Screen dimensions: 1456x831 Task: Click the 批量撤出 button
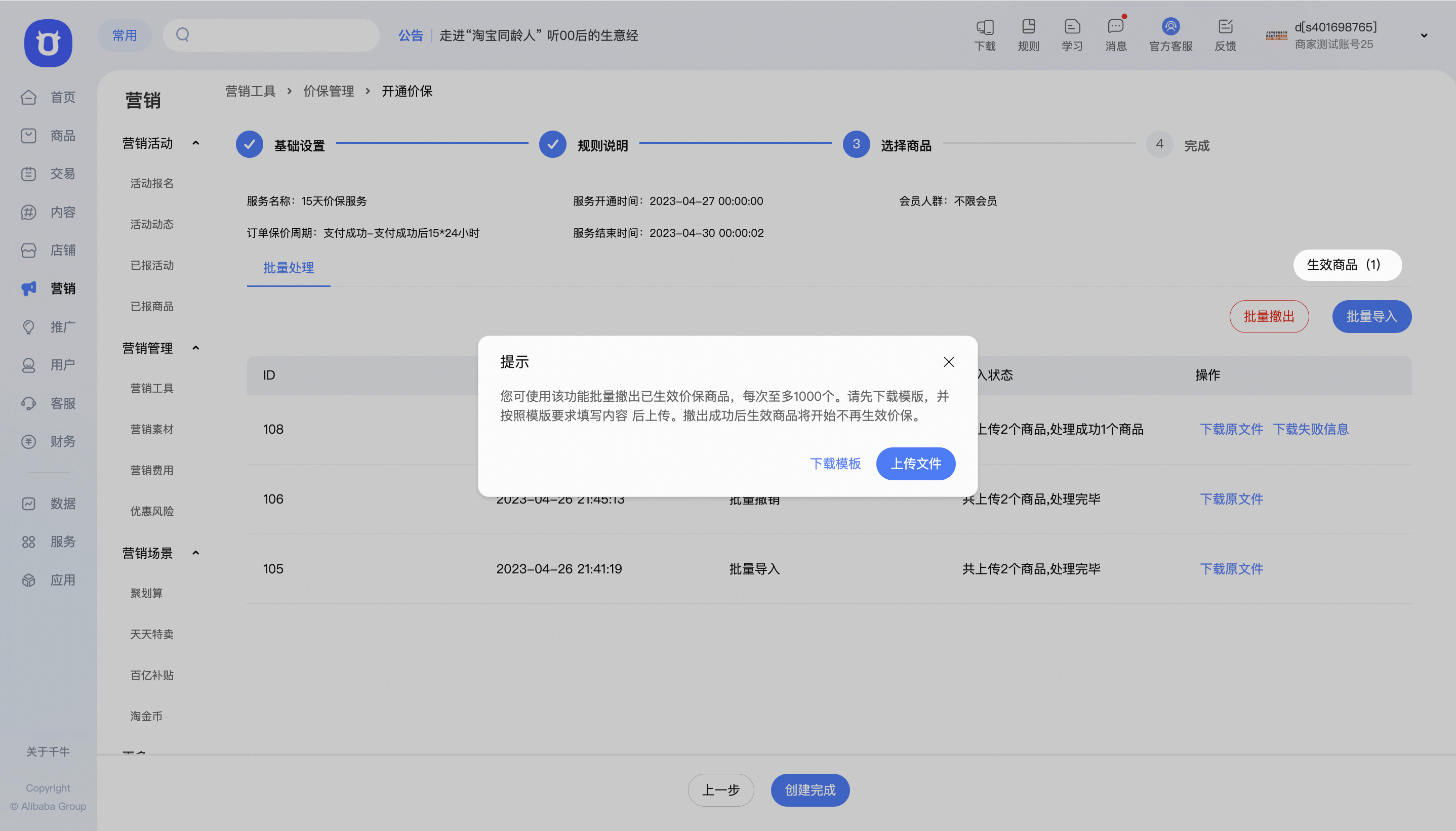point(1269,316)
